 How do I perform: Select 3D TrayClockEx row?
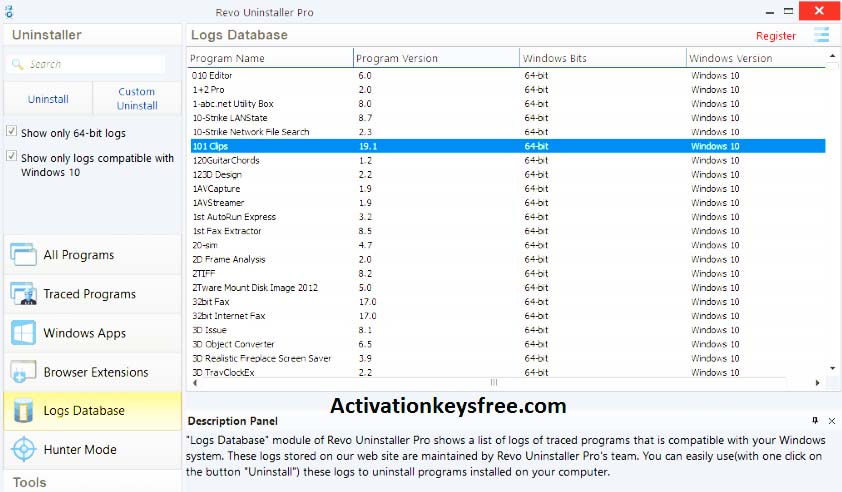[508, 372]
